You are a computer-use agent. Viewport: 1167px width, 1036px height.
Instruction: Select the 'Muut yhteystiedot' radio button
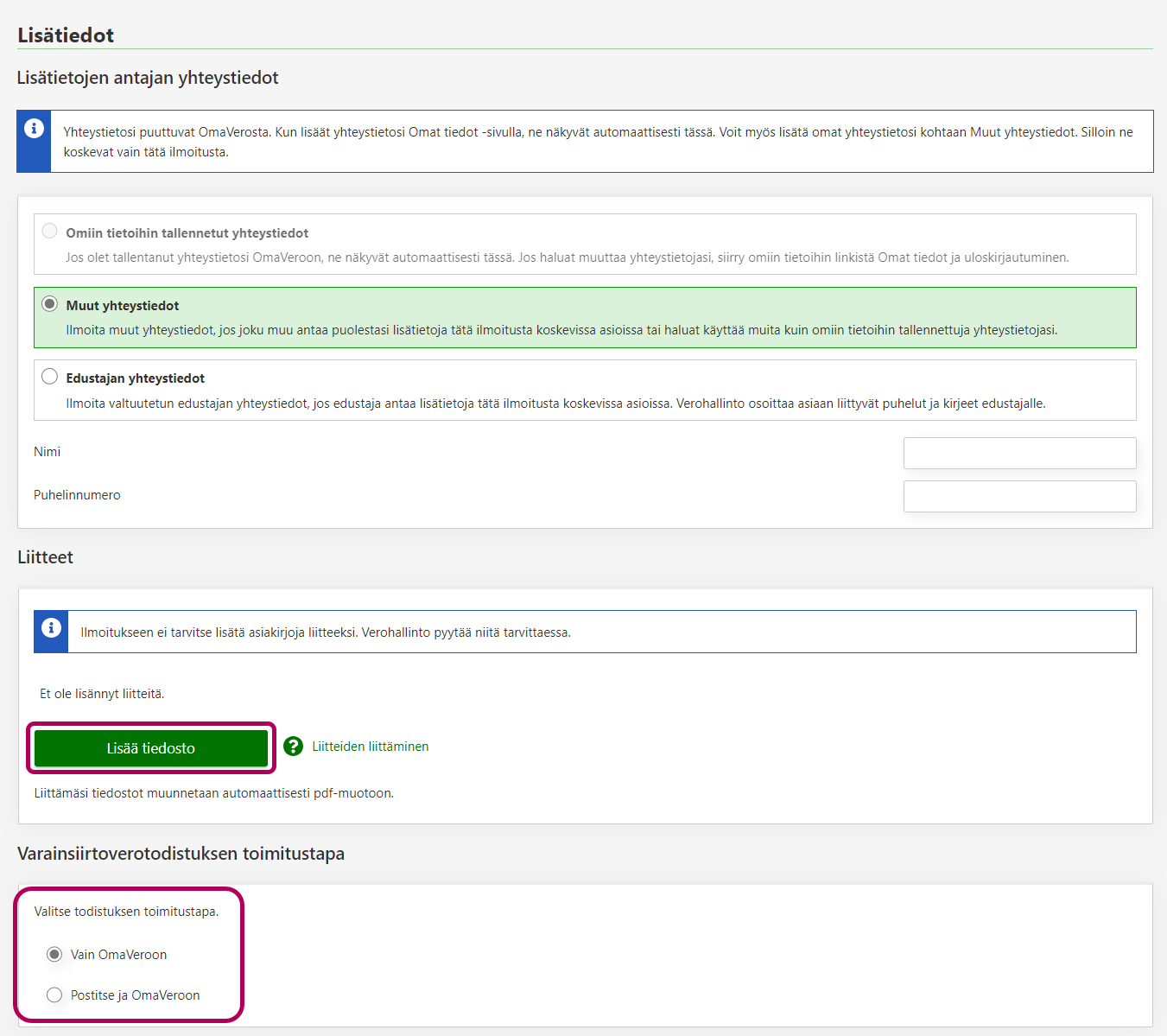50,304
